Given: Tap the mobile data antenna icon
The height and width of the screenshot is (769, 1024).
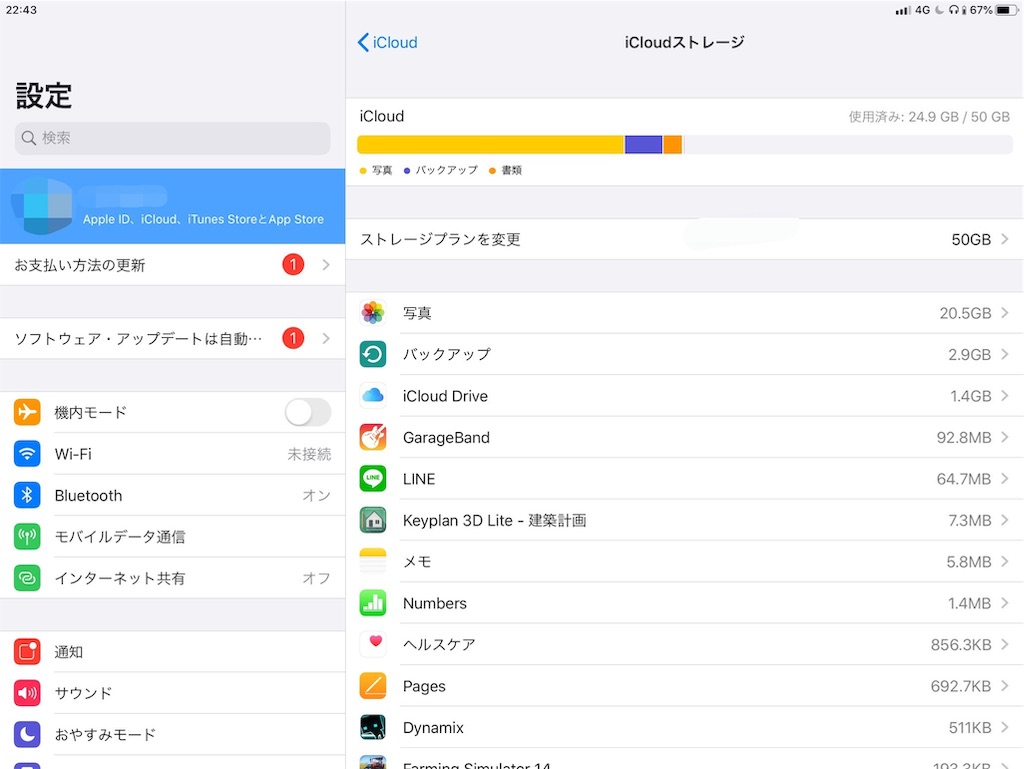Looking at the screenshot, I should (x=27, y=537).
